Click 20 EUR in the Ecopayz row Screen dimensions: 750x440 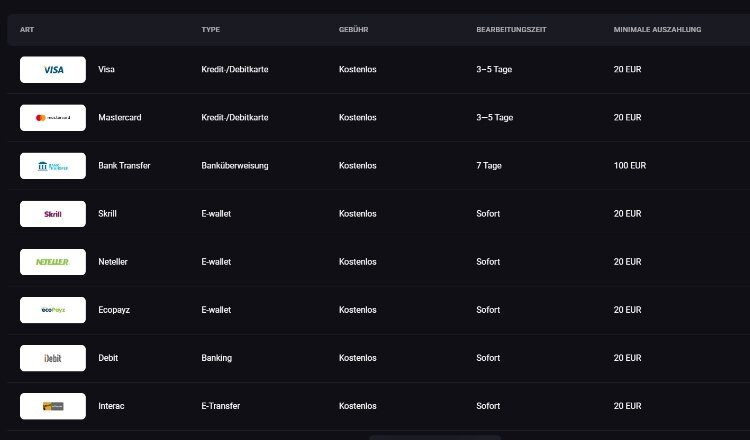628,310
